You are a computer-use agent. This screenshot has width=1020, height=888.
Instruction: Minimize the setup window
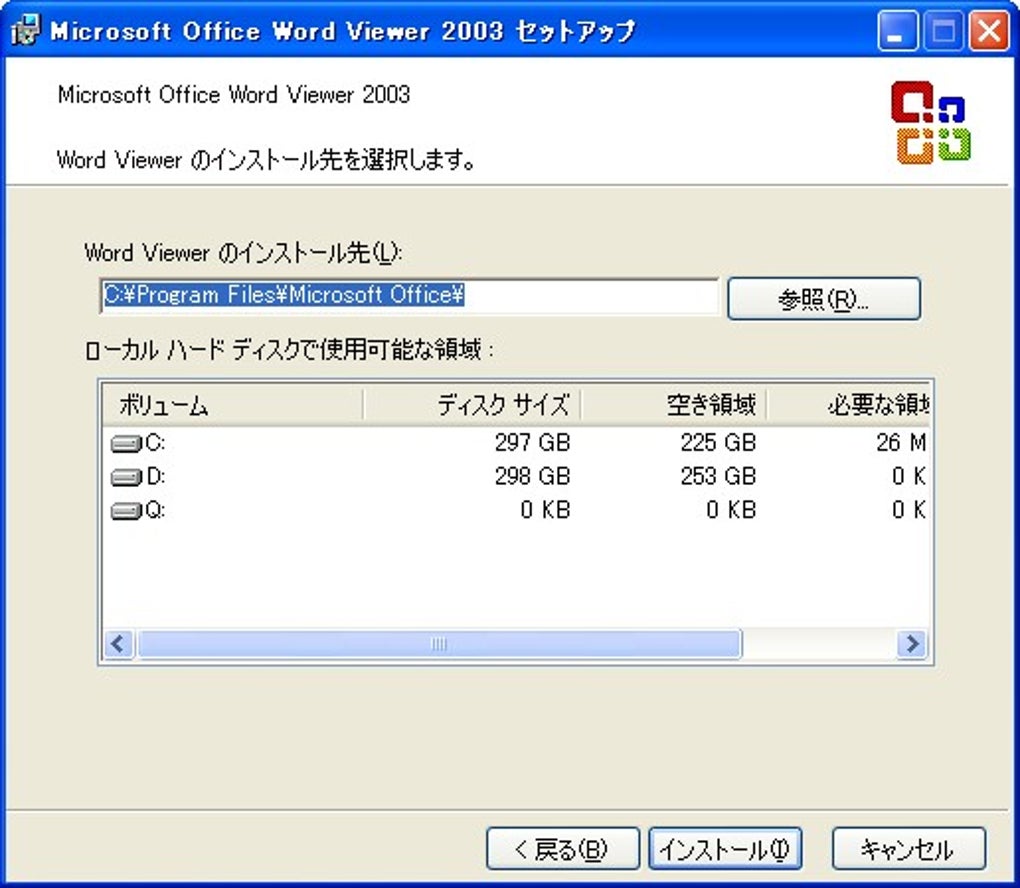coord(897,31)
